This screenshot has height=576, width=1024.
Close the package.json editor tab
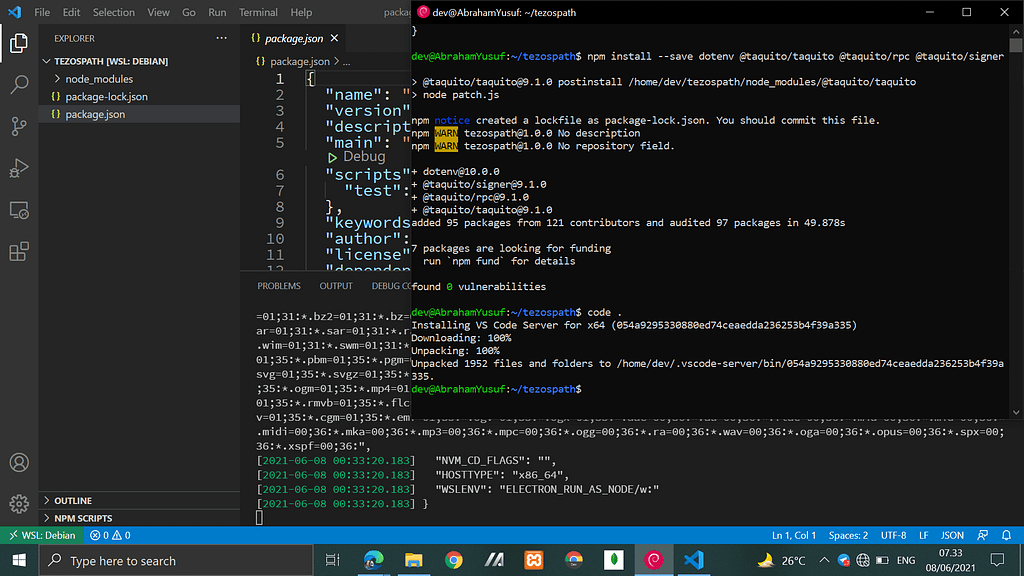coord(334,39)
